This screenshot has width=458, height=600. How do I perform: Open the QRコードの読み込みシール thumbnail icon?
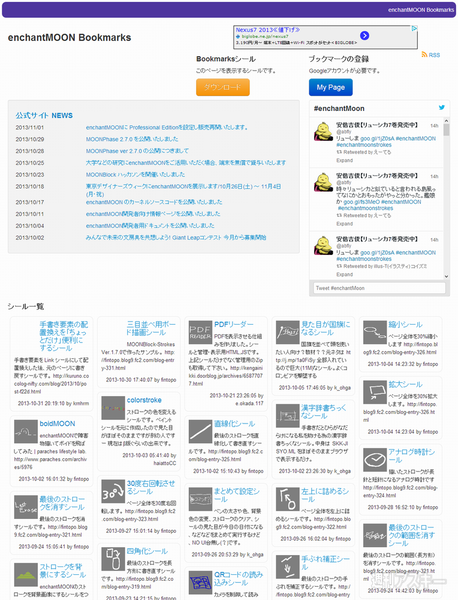pos(200,582)
